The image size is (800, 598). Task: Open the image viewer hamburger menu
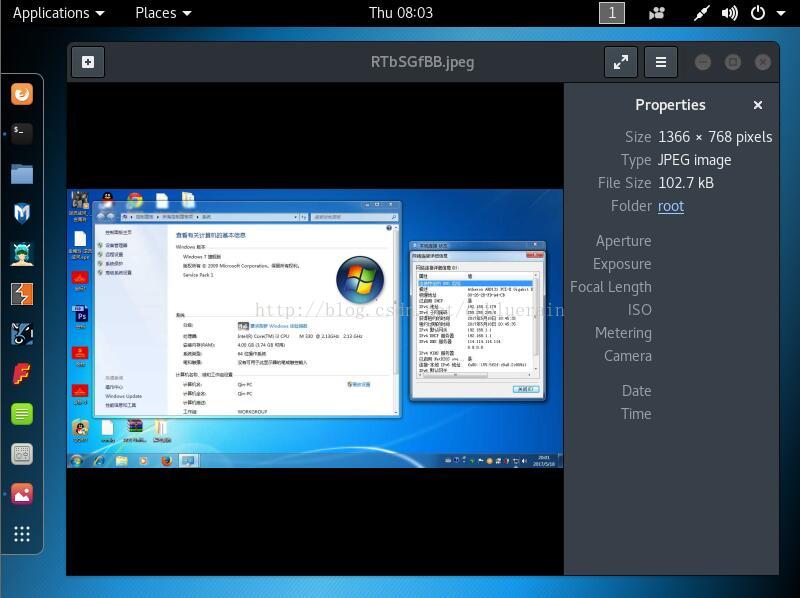(661, 62)
